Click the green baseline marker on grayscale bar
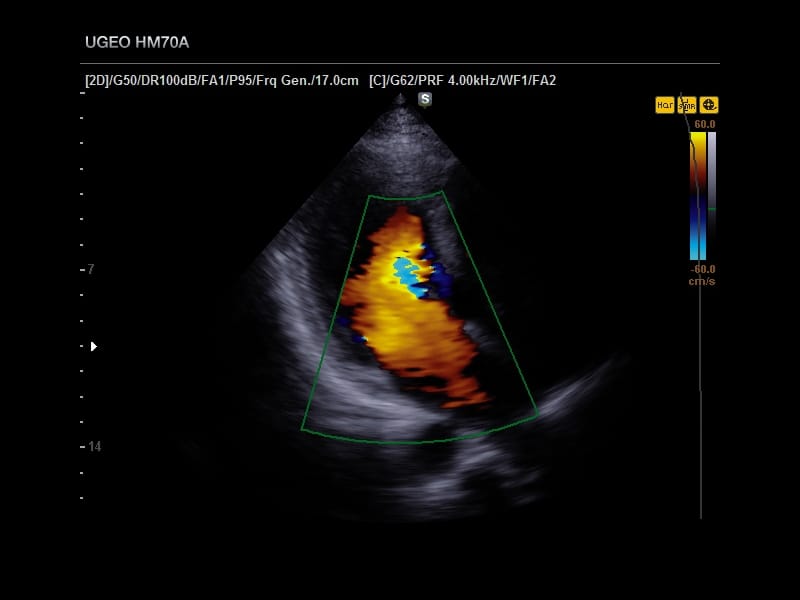This screenshot has height=600, width=800. coord(712,209)
